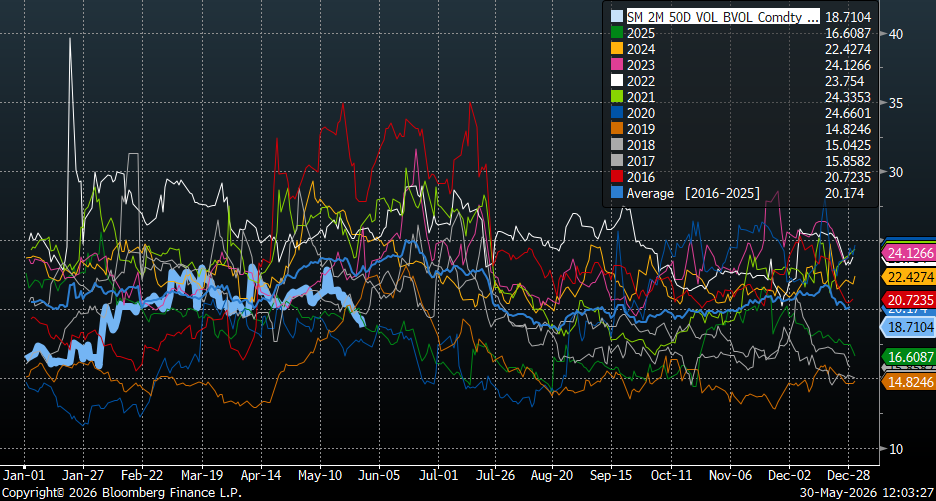Select the 2021 series label in legend

point(639,97)
